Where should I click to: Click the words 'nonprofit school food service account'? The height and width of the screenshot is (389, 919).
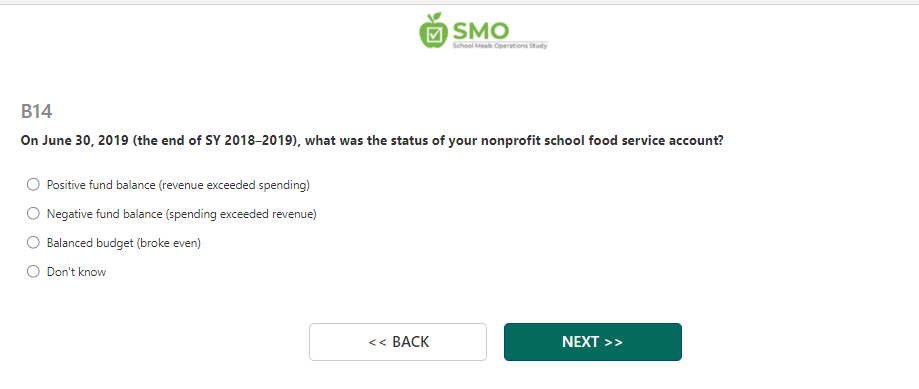pyautogui.click(x=600, y=141)
